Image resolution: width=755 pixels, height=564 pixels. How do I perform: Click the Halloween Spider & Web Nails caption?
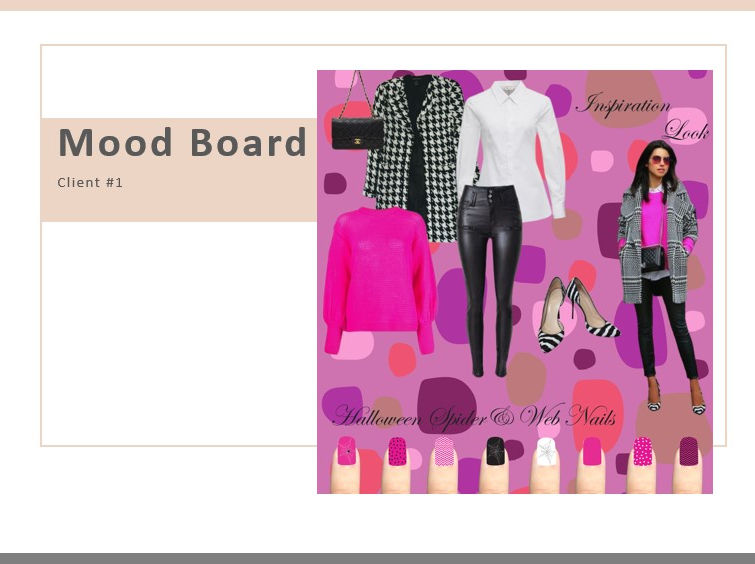(474, 416)
